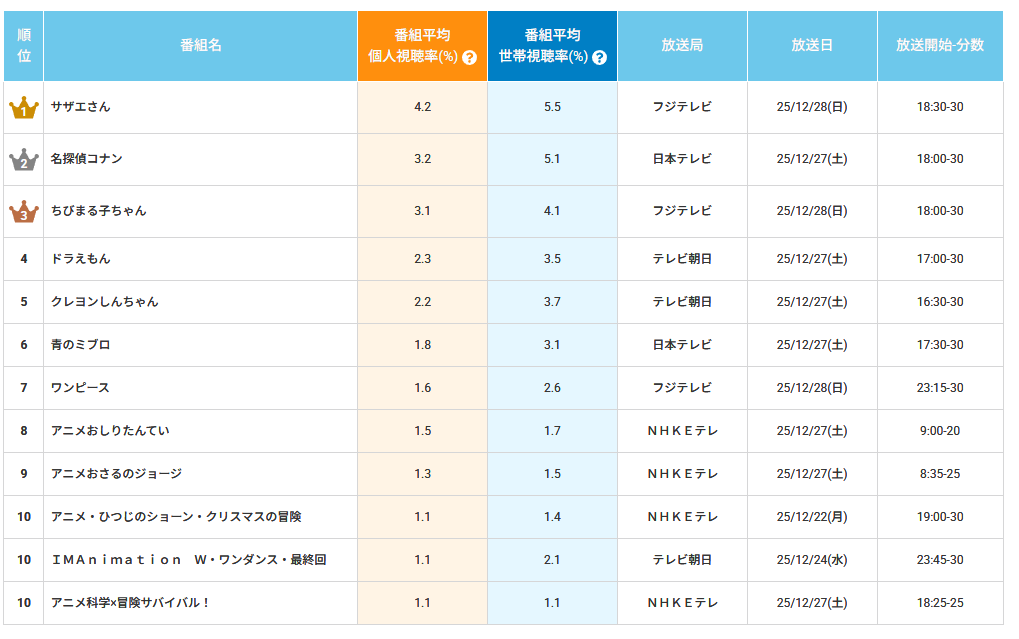1019x639 pixels.
Task: Open the サザエさん program title
Action: pos(81,107)
